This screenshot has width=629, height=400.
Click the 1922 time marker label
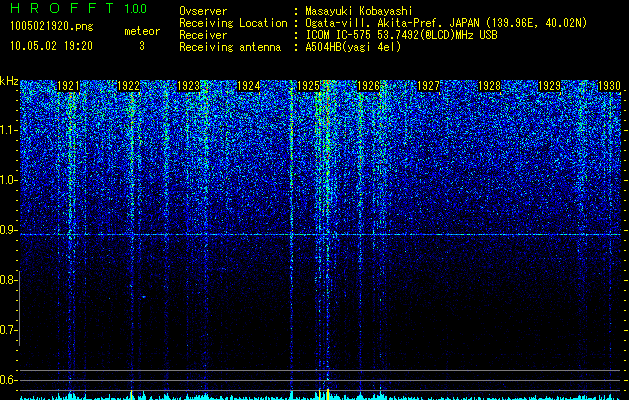click(128, 86)
